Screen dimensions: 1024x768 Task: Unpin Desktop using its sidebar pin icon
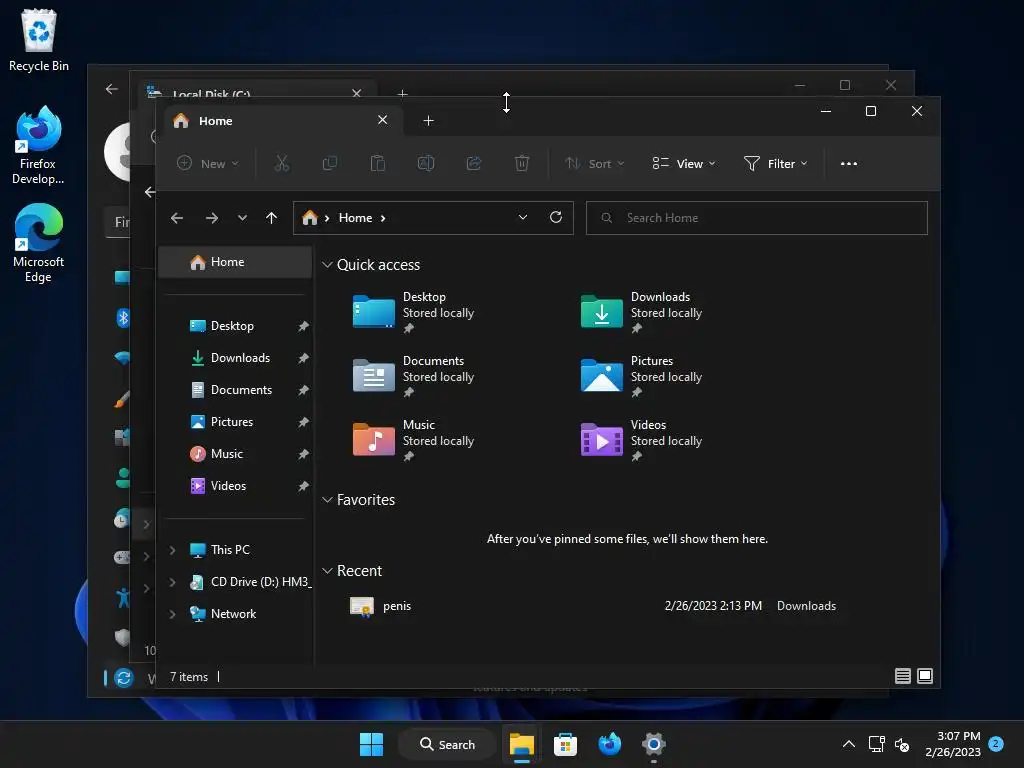[x=303, y=326]
